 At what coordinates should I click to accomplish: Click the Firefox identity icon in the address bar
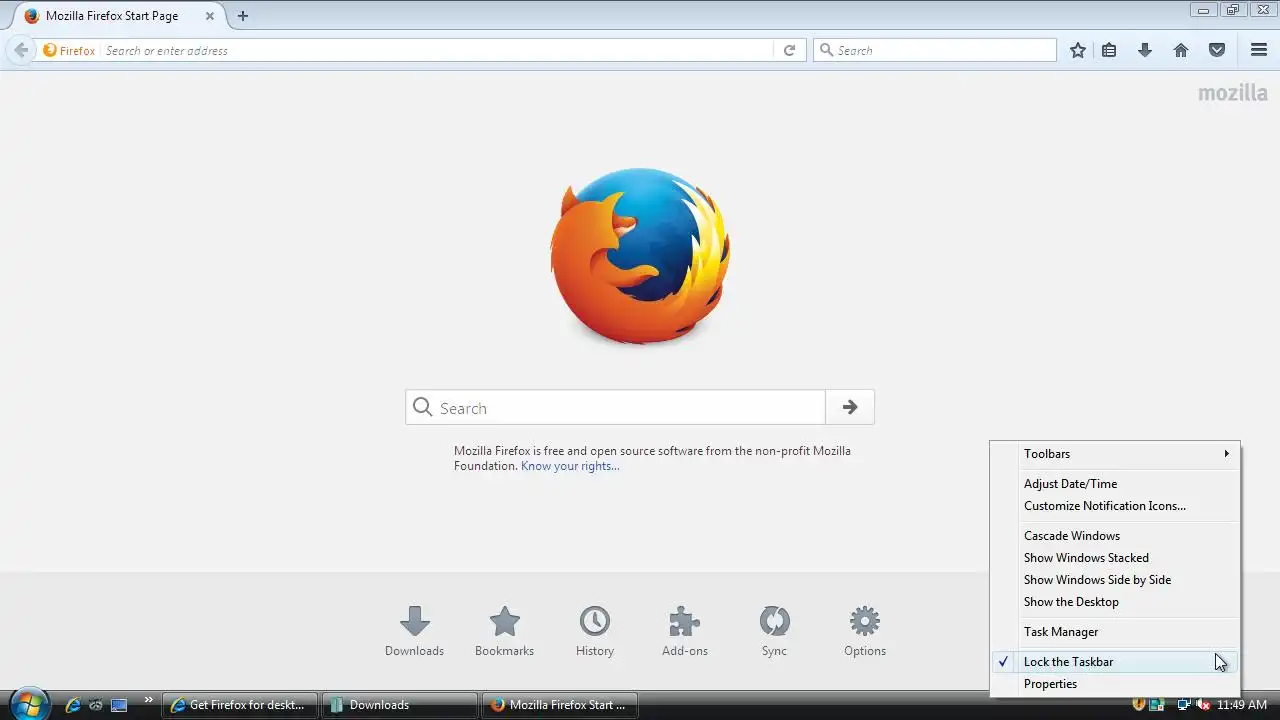(x=69, y=50)
